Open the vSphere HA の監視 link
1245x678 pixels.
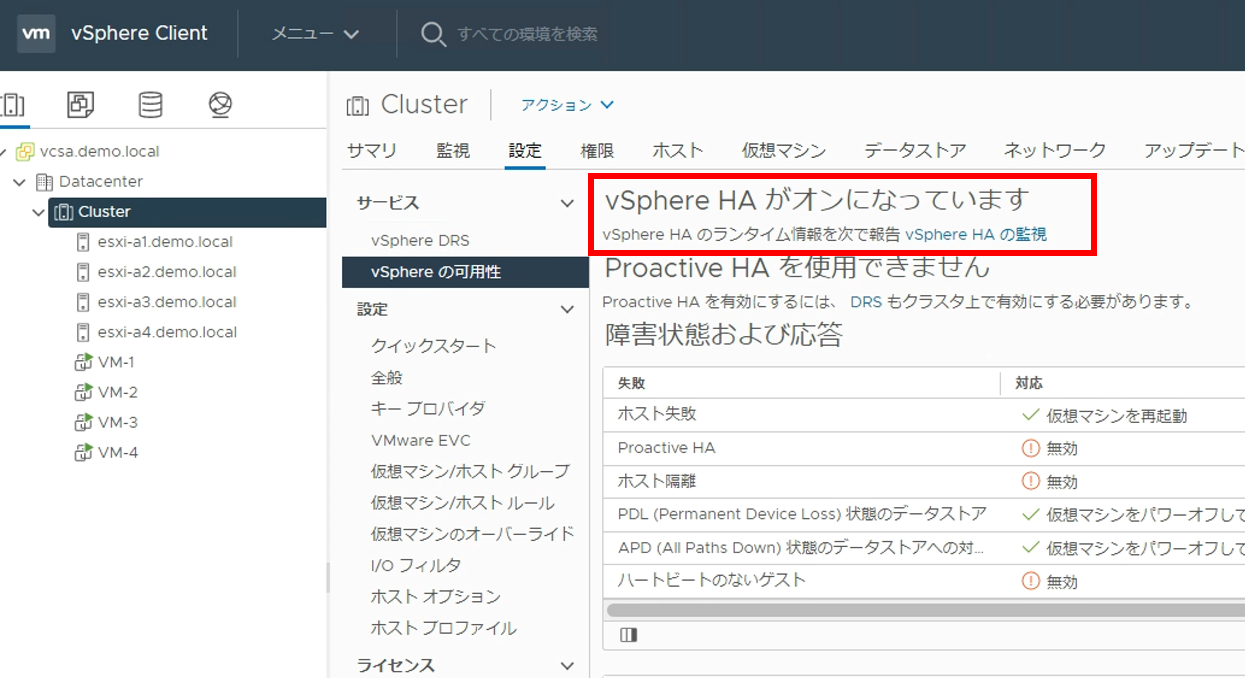pyautogui.click(x=975, y=234)
